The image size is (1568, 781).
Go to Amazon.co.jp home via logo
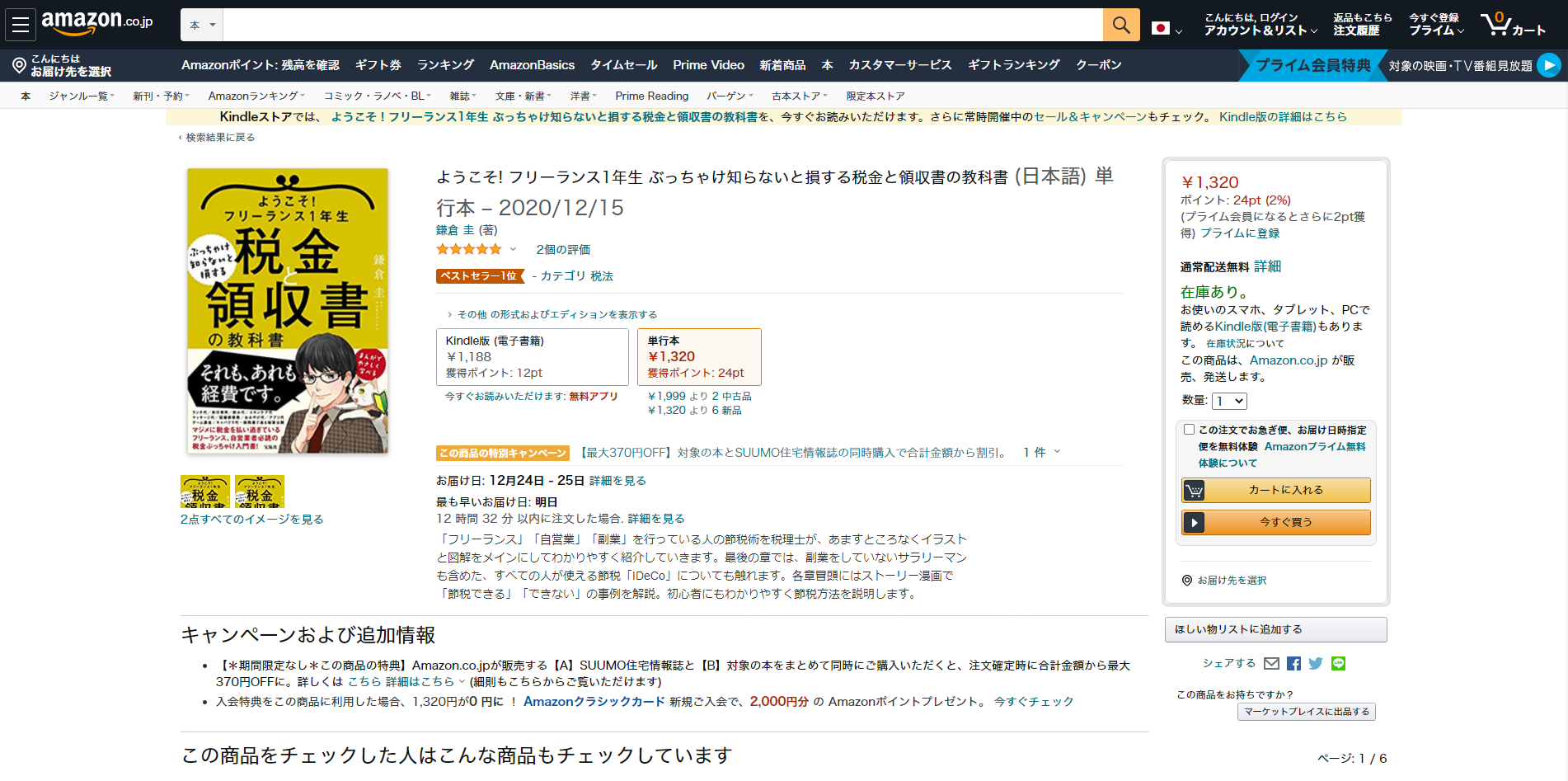97,22
